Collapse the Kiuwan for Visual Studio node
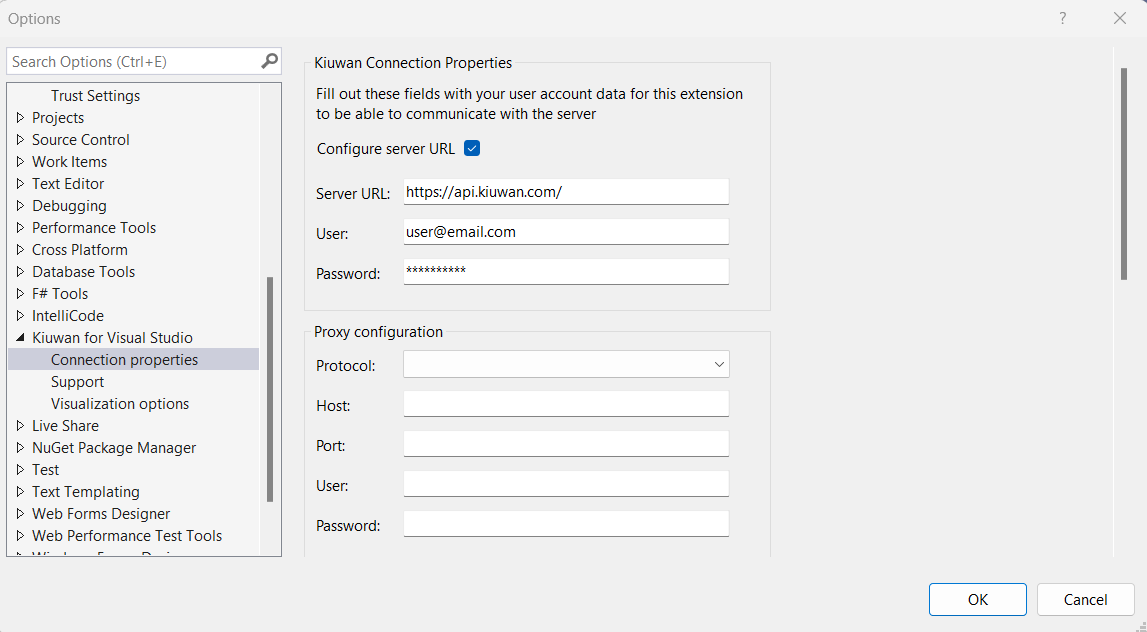 pos(20,337)
